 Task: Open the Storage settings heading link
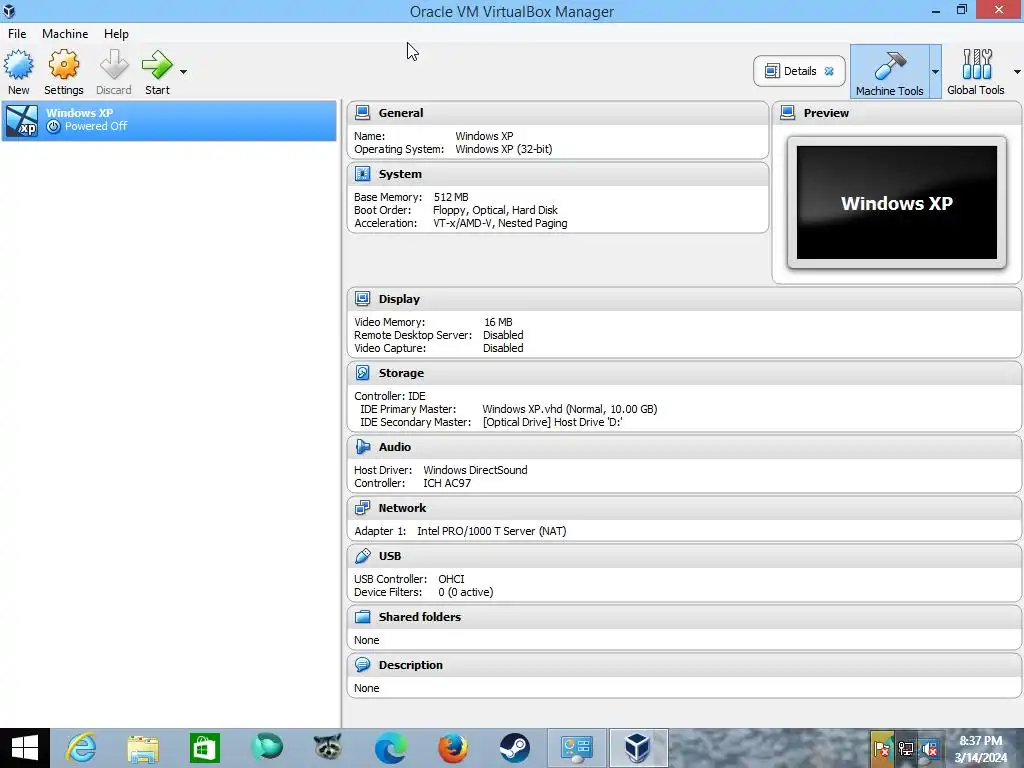click(x=401, y=372)
